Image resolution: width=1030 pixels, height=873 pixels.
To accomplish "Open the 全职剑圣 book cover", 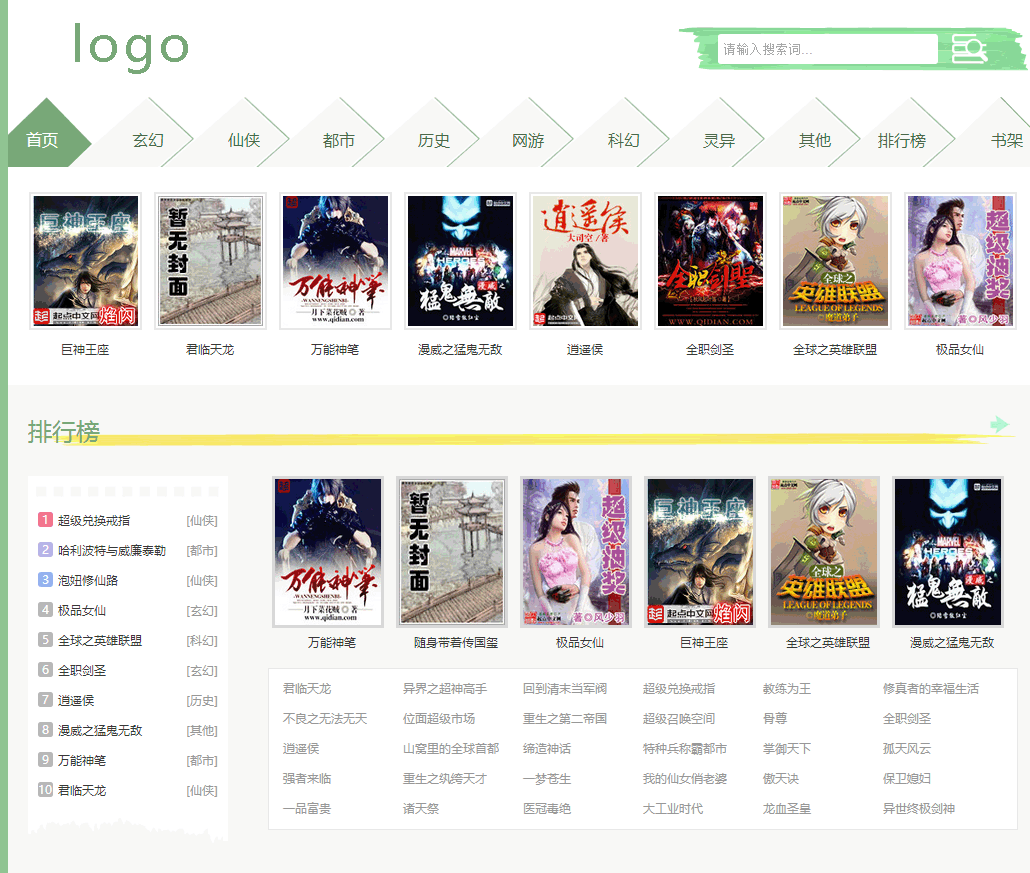I will [x=710, y=261].
